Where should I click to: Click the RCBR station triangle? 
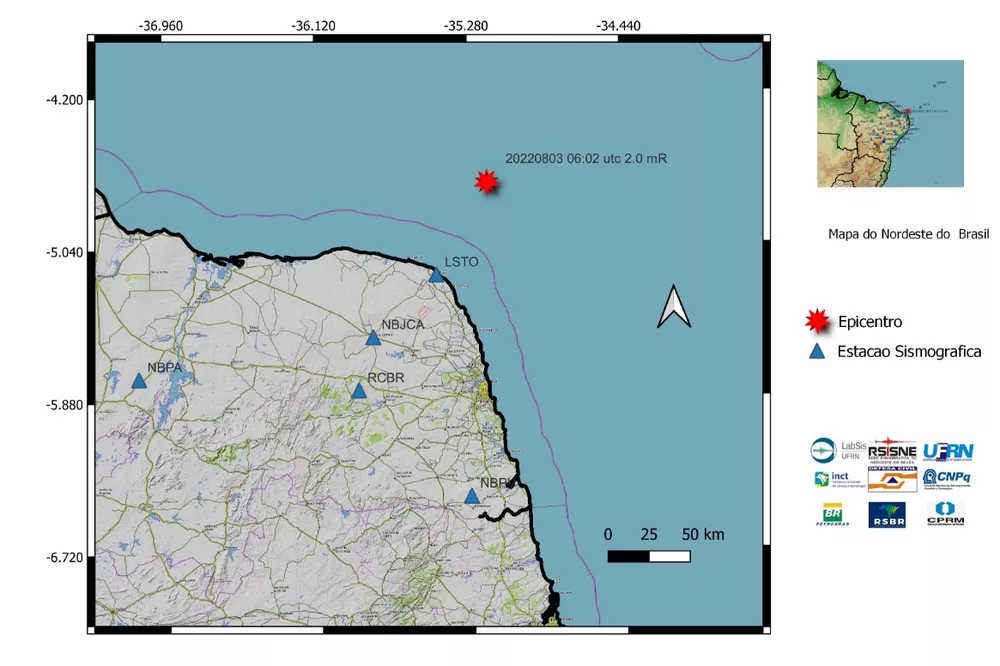[x=359, y=390]
